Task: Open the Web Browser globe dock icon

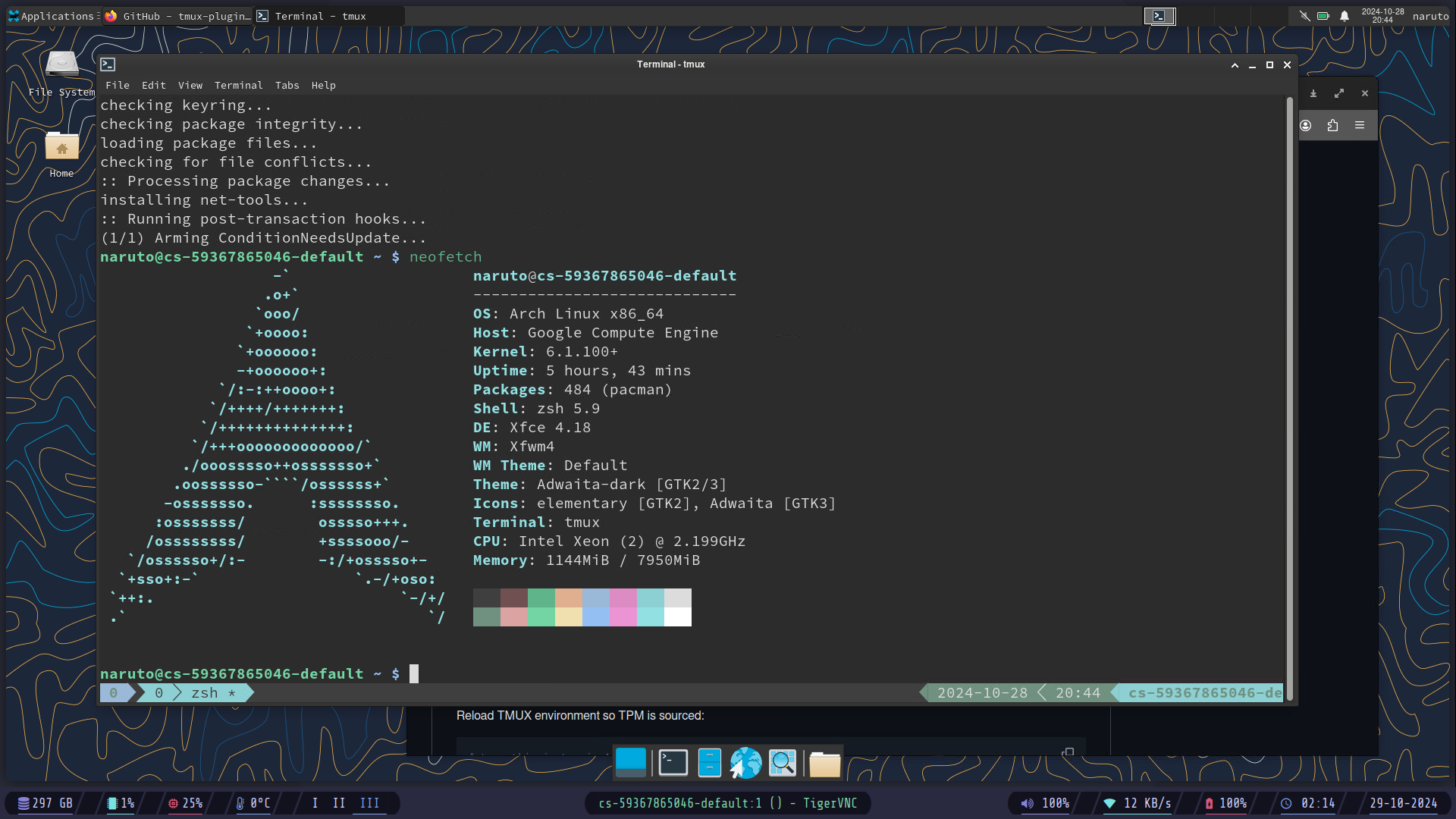Action: point(745,763)
